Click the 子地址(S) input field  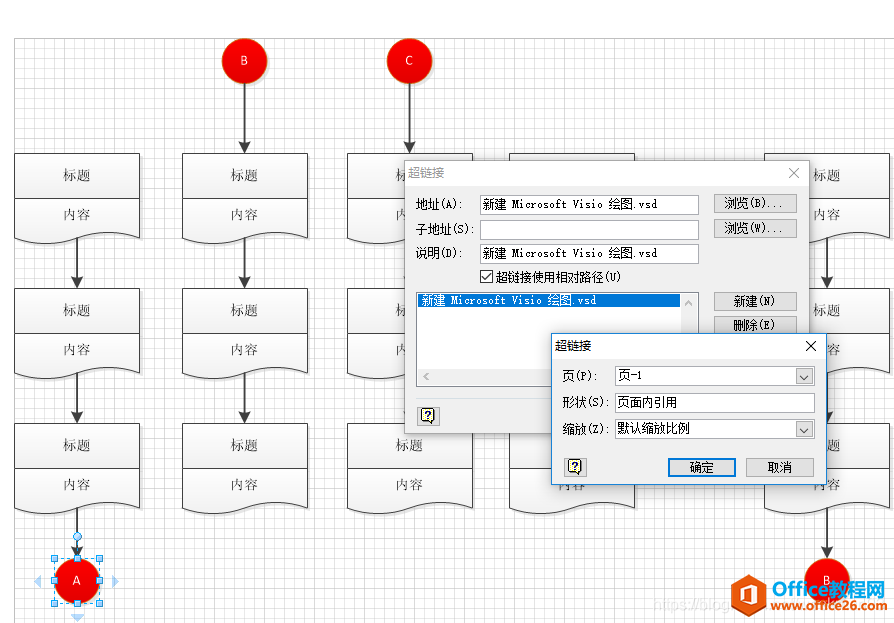(589, 230)
